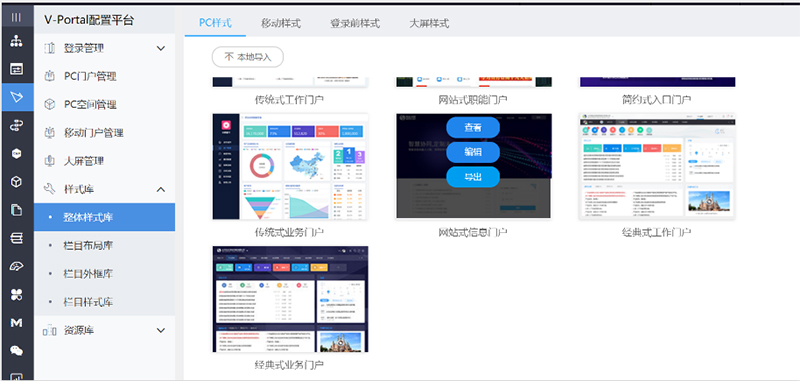Click the dashboard gauge icon in rail

pos(16,266)
